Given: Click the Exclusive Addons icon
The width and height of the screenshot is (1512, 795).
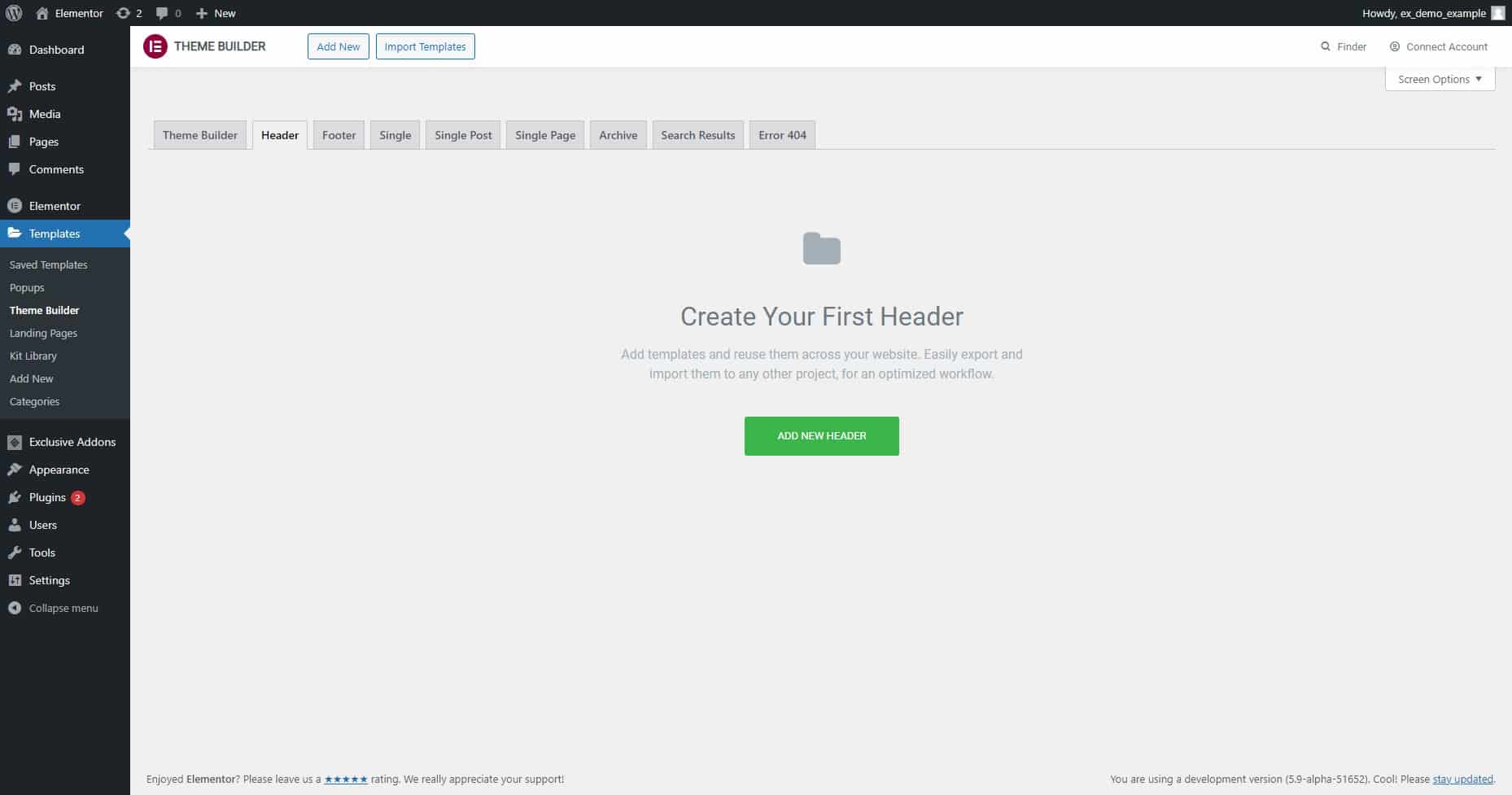Looking at the screenshot, I should point(15,442).
